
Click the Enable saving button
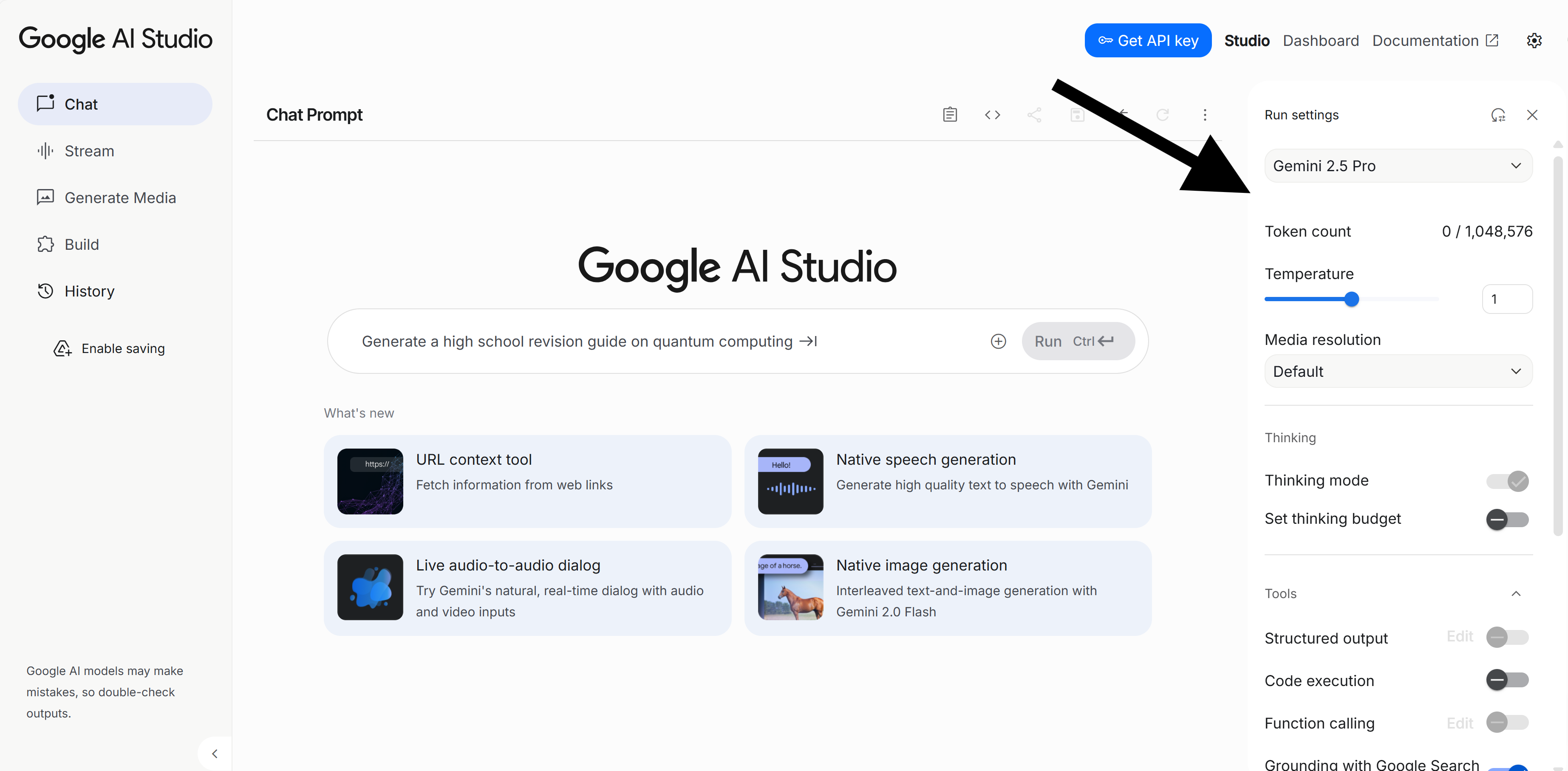pos(110,348)
